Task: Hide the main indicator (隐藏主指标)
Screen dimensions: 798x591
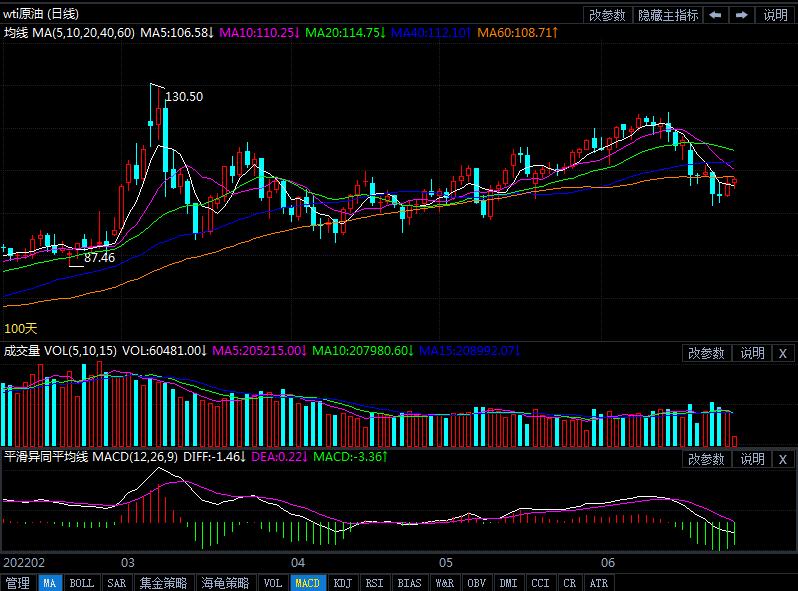Action: 668,15
